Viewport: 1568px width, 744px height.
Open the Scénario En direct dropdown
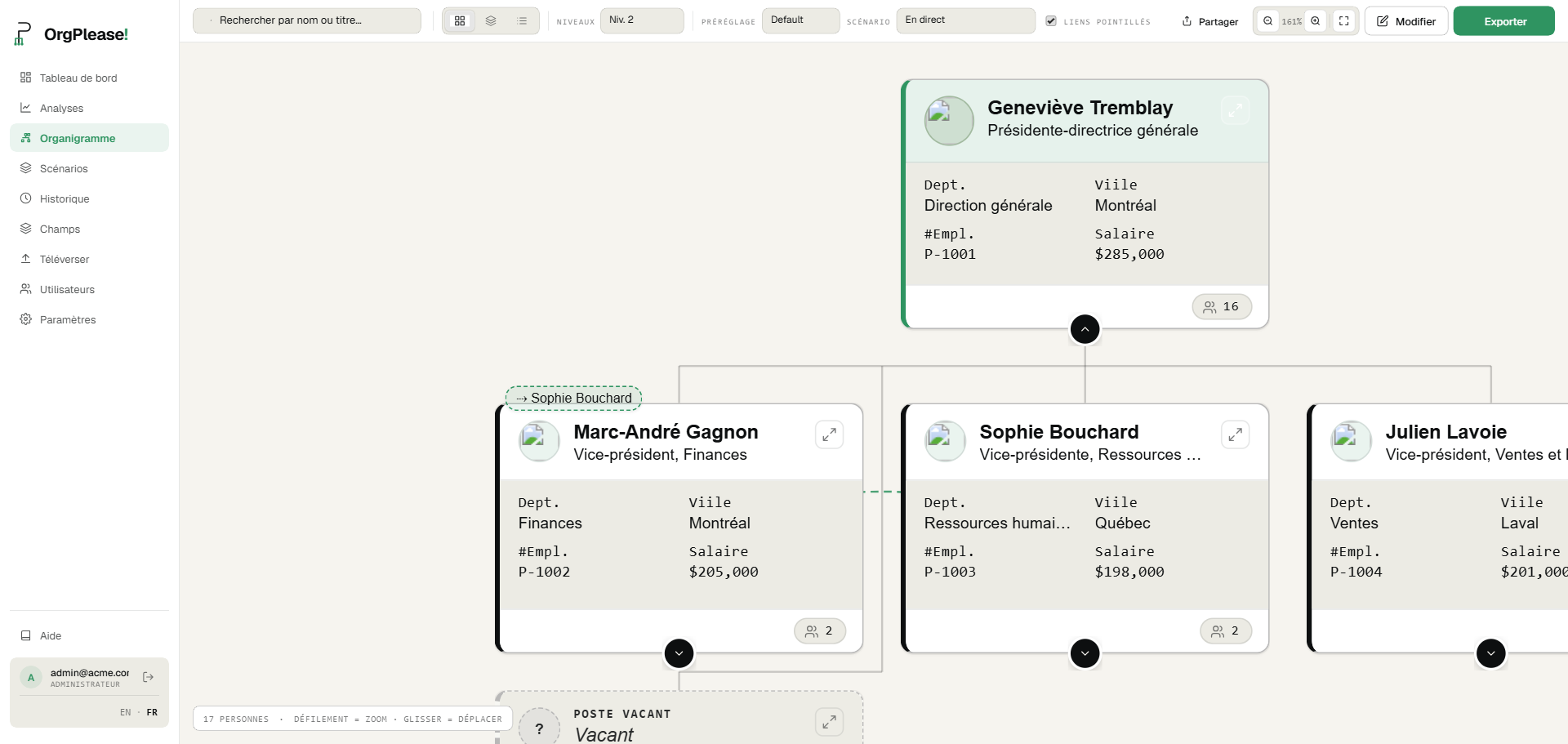pyautogui.click(x=965, y=20)
